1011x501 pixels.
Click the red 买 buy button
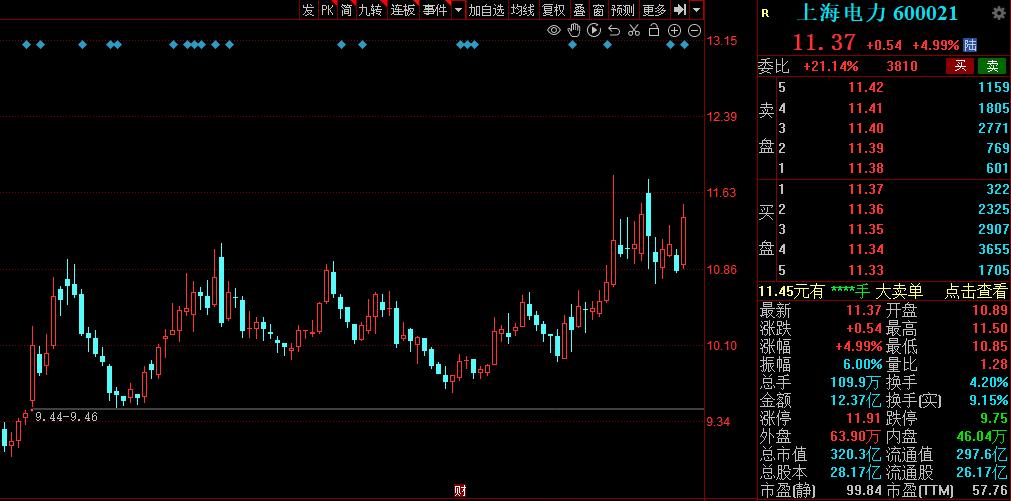[960, 66]
